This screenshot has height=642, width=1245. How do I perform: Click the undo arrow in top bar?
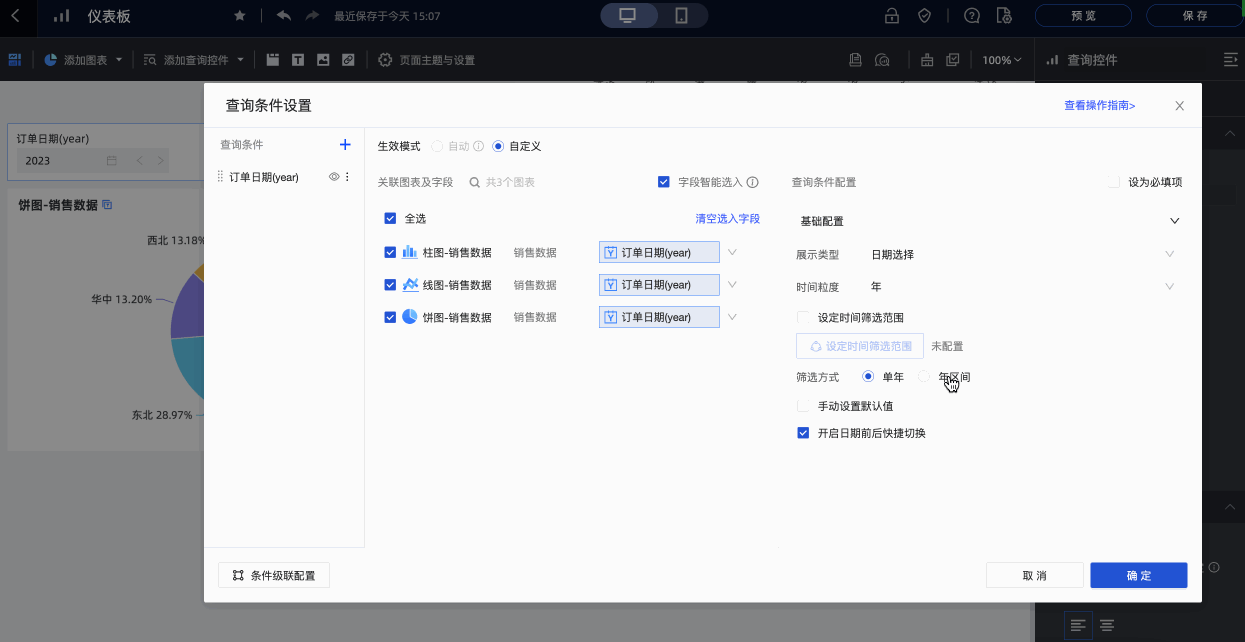284,16
